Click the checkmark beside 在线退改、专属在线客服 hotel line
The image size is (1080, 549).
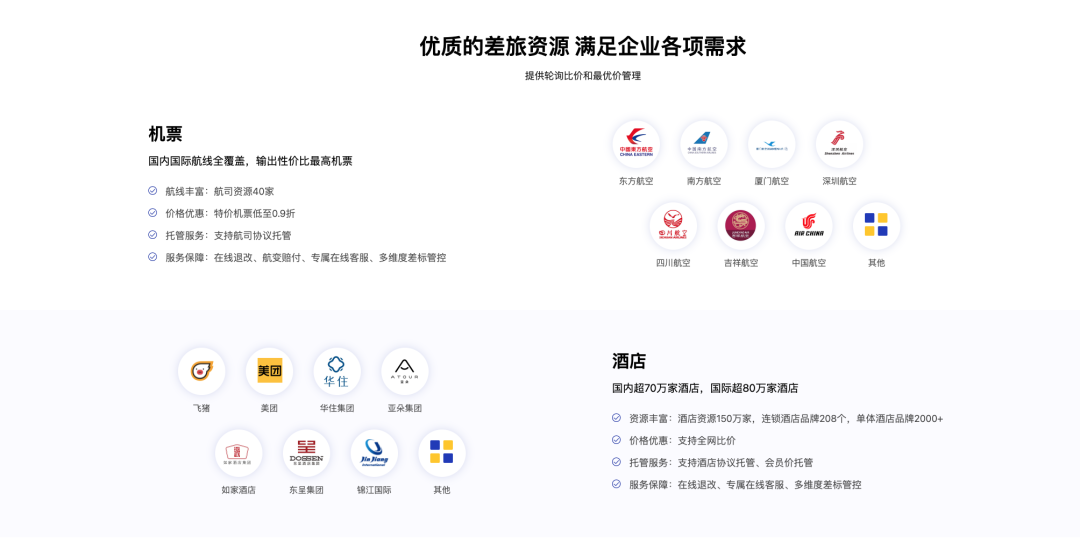coord(616,484)
